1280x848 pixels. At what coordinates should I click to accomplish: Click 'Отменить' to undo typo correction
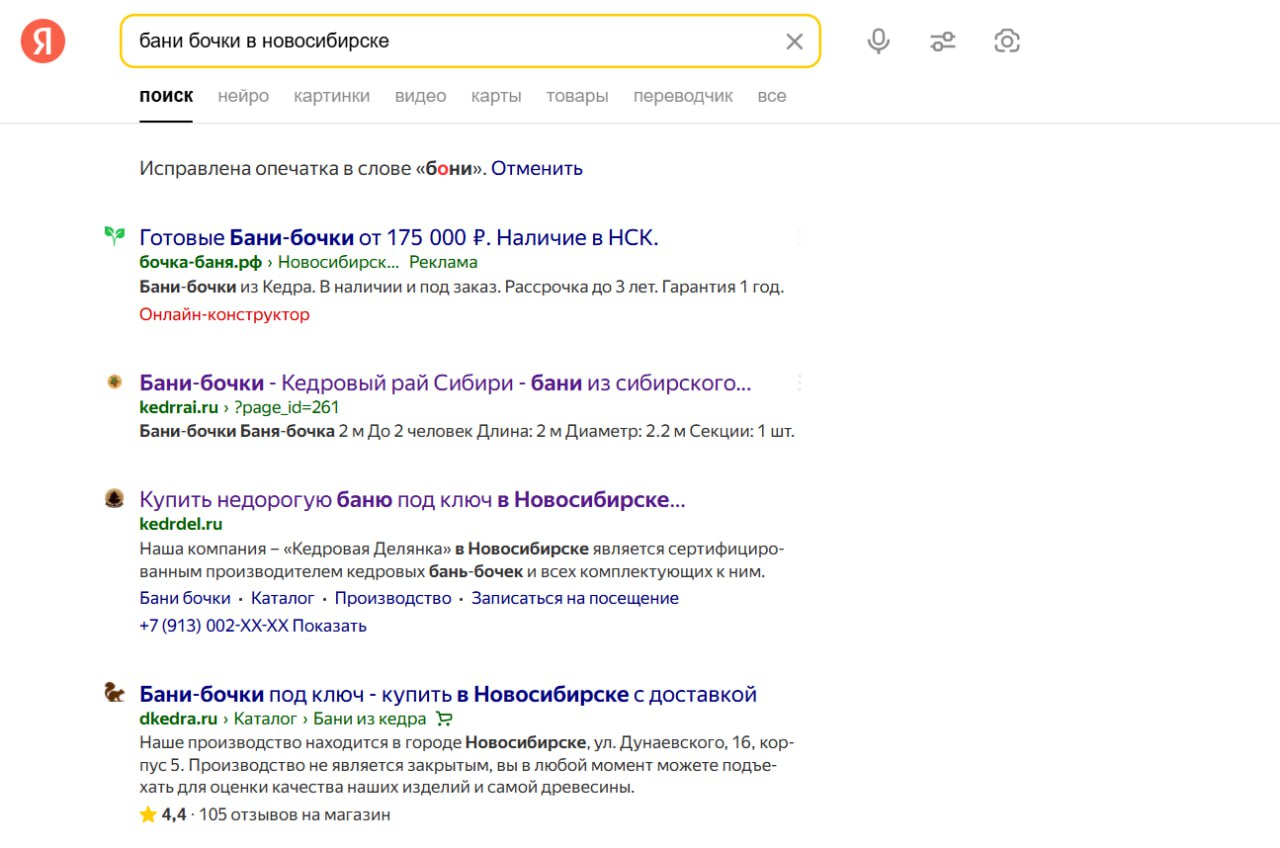[x=537, y=168]
